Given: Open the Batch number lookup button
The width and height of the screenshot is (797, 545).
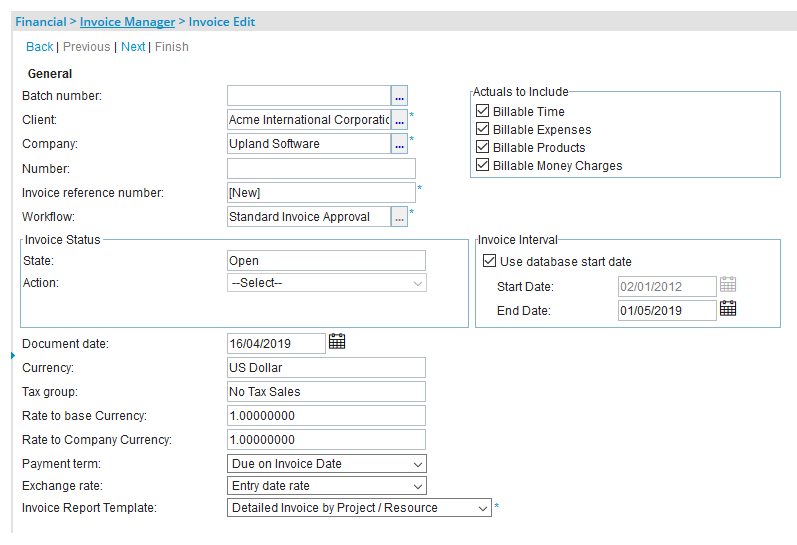Looking at the screenshot, I should [x=399, y=96].
